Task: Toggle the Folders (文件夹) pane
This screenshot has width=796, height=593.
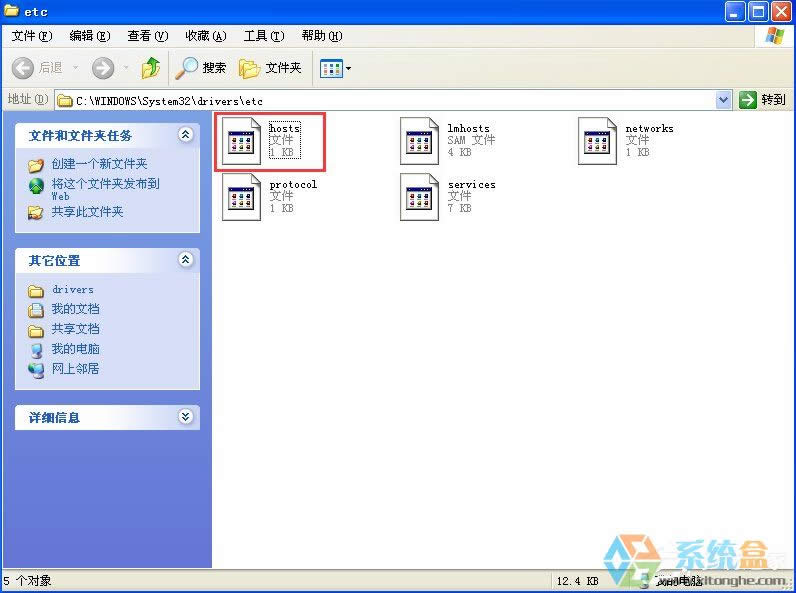Action: tap(270, 68)
